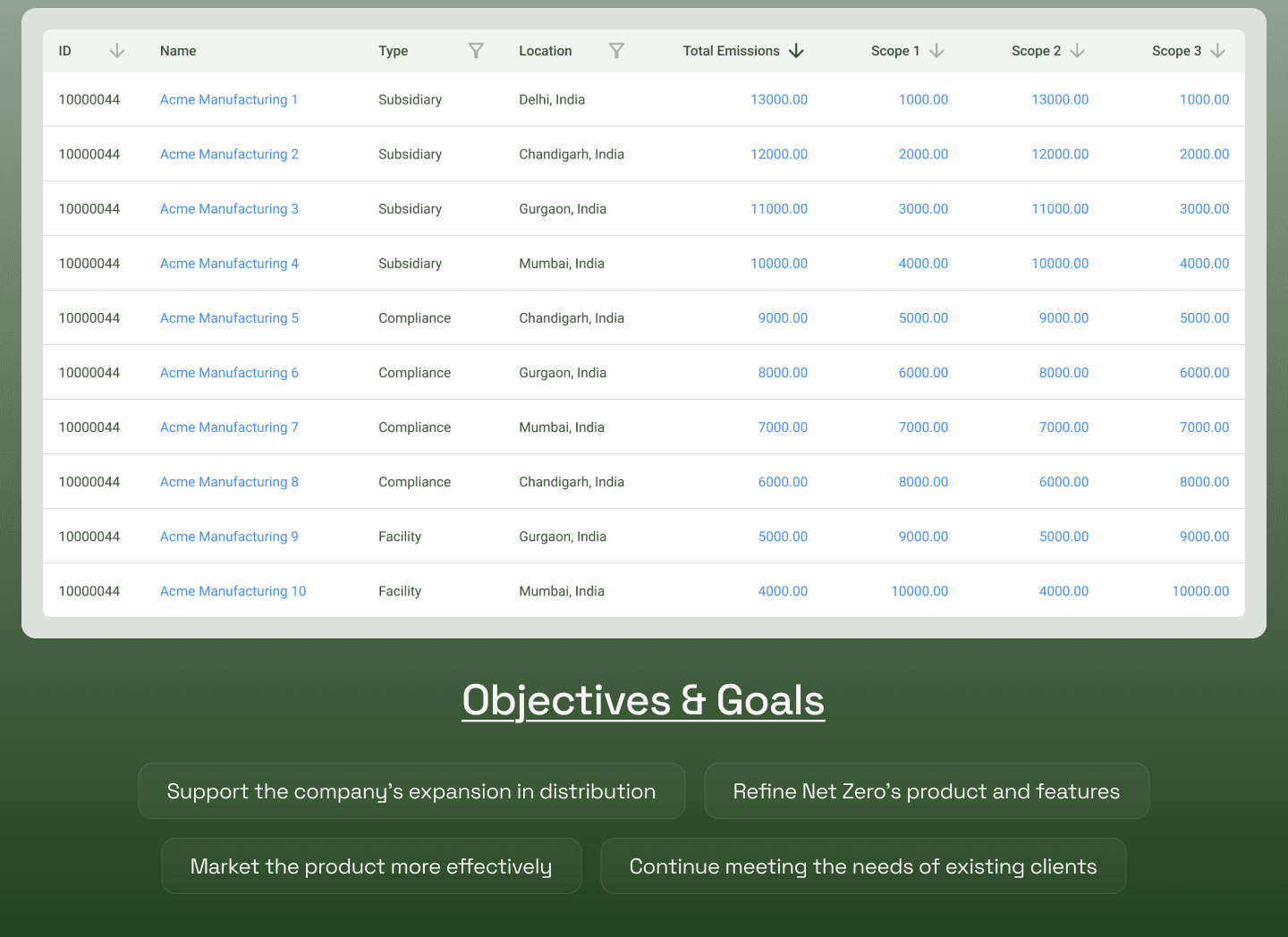Select 'Continue meeting the needs of existing clients'
The height and width of the screenshot is (937, 1288).
[x=863, y=866]
